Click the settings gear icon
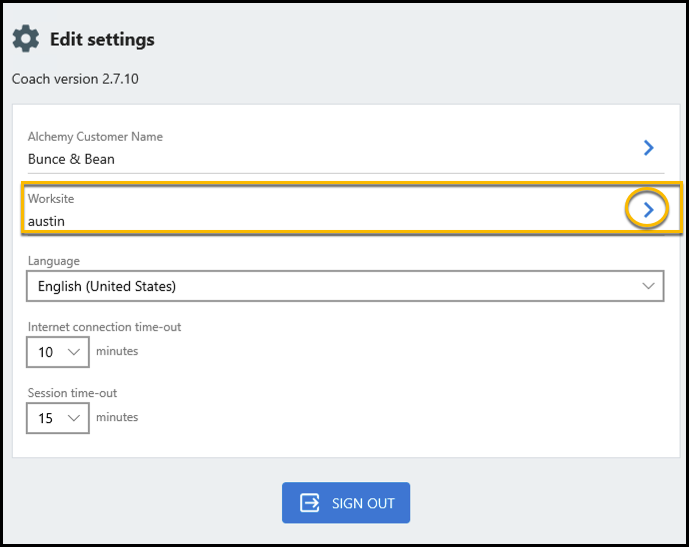Screen dimensions: 689x547 [x=26, y=40]
